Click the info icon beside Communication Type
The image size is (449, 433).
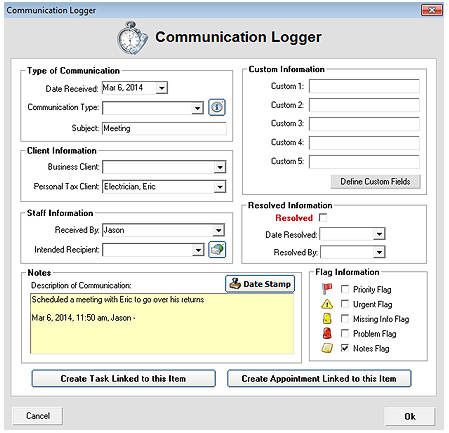point(217,107)
